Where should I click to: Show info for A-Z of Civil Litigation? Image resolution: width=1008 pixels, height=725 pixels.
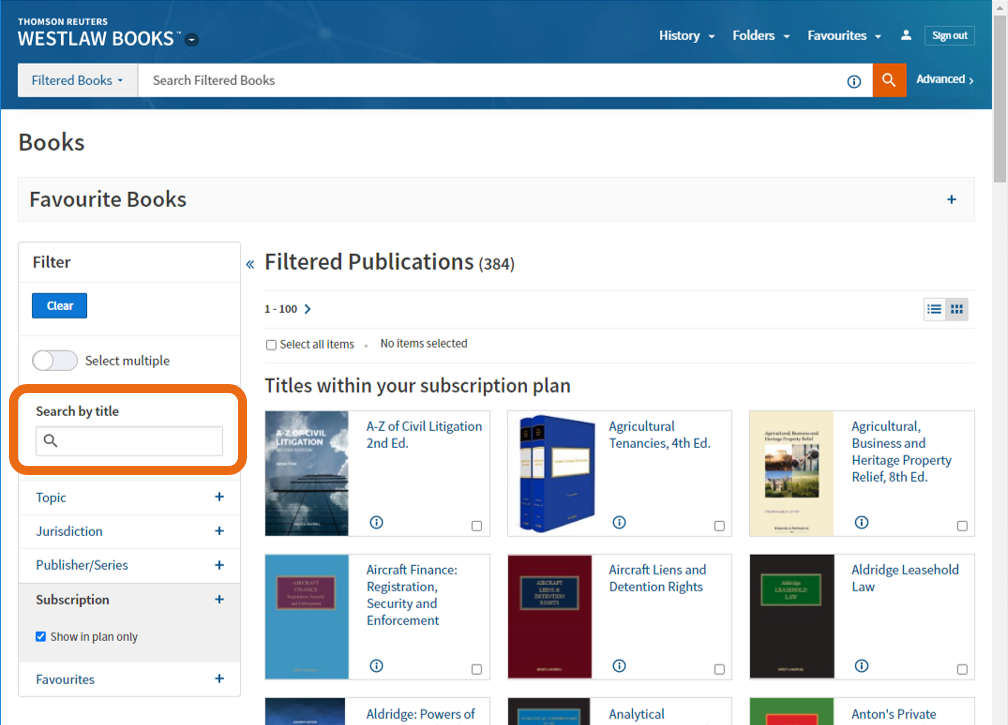tap(377, 522)
